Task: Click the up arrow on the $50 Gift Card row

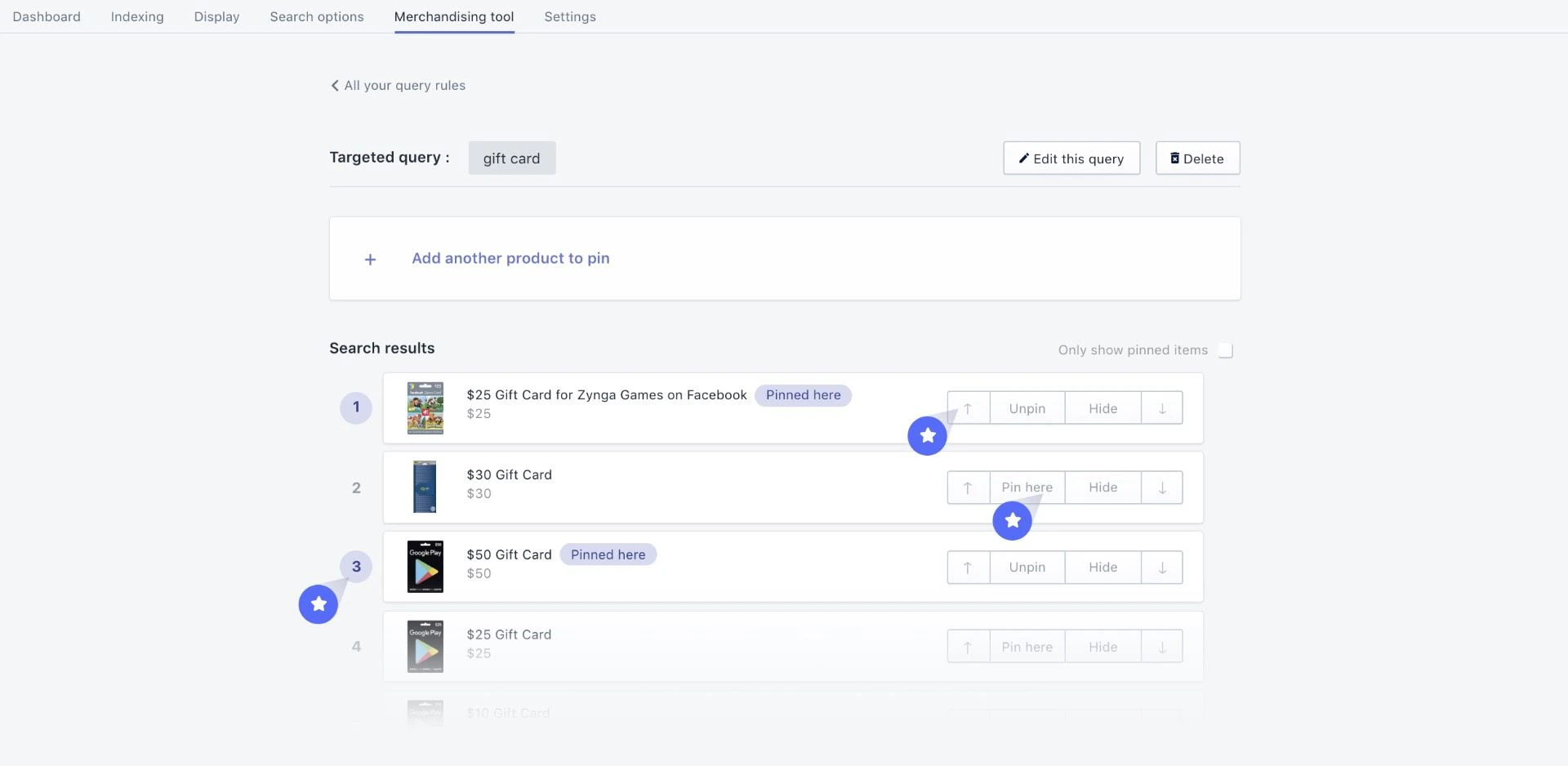Action: point(968,567)
